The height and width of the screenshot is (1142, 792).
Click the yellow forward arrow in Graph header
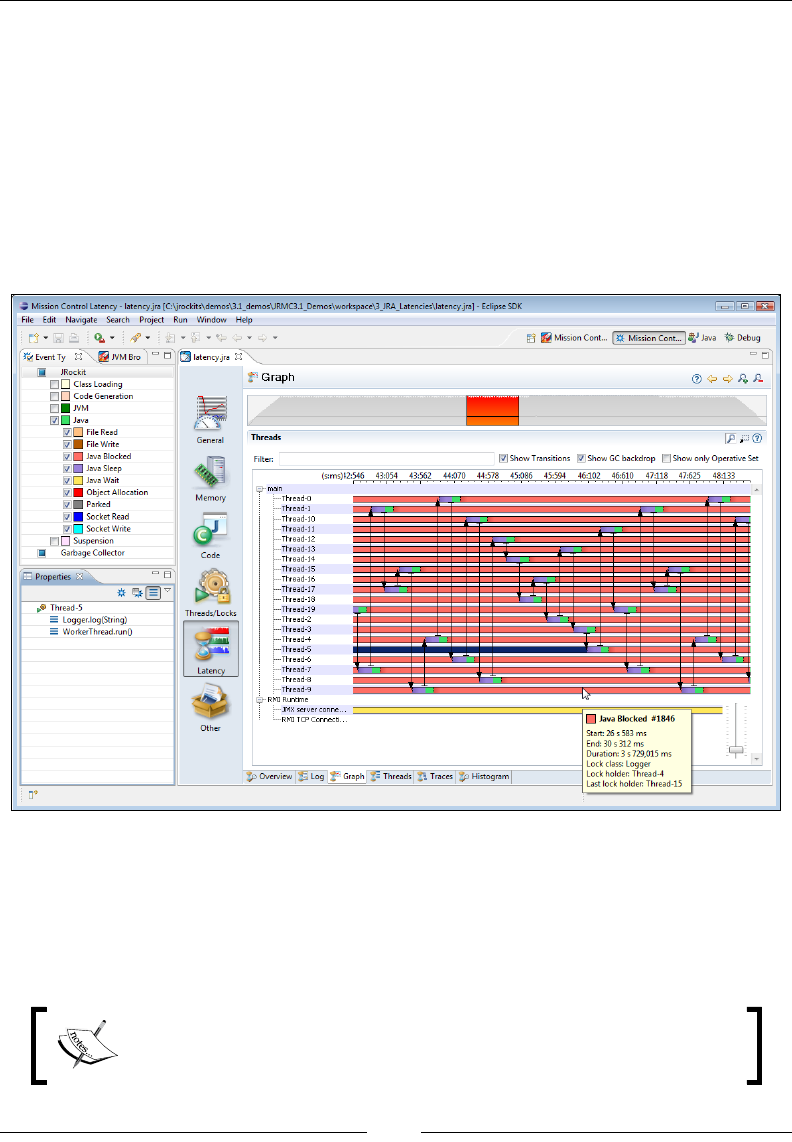[x=727, y=379]
